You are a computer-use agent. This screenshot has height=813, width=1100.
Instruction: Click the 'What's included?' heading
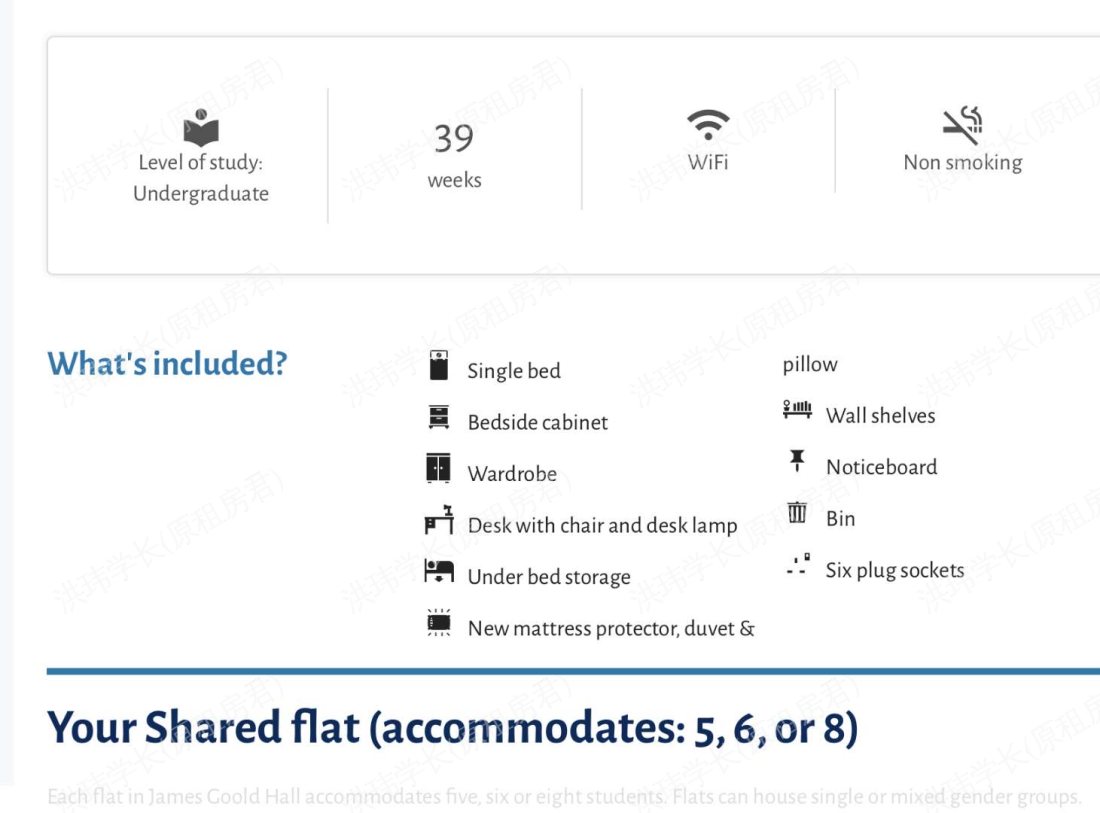pos(167,363)
